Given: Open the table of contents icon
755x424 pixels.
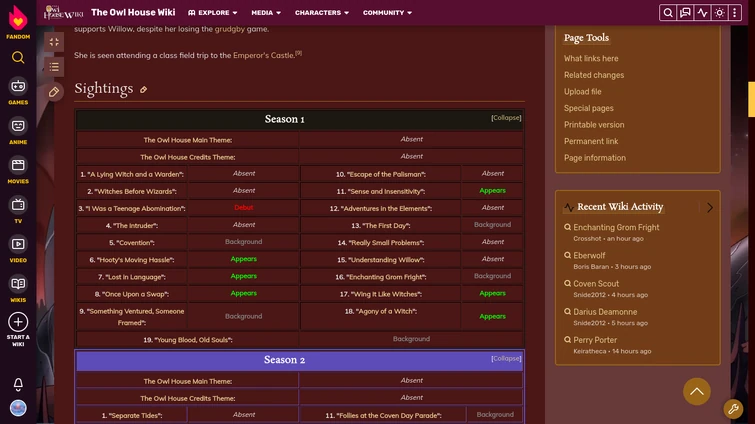Looking at the screenshot, I should 54,67.
